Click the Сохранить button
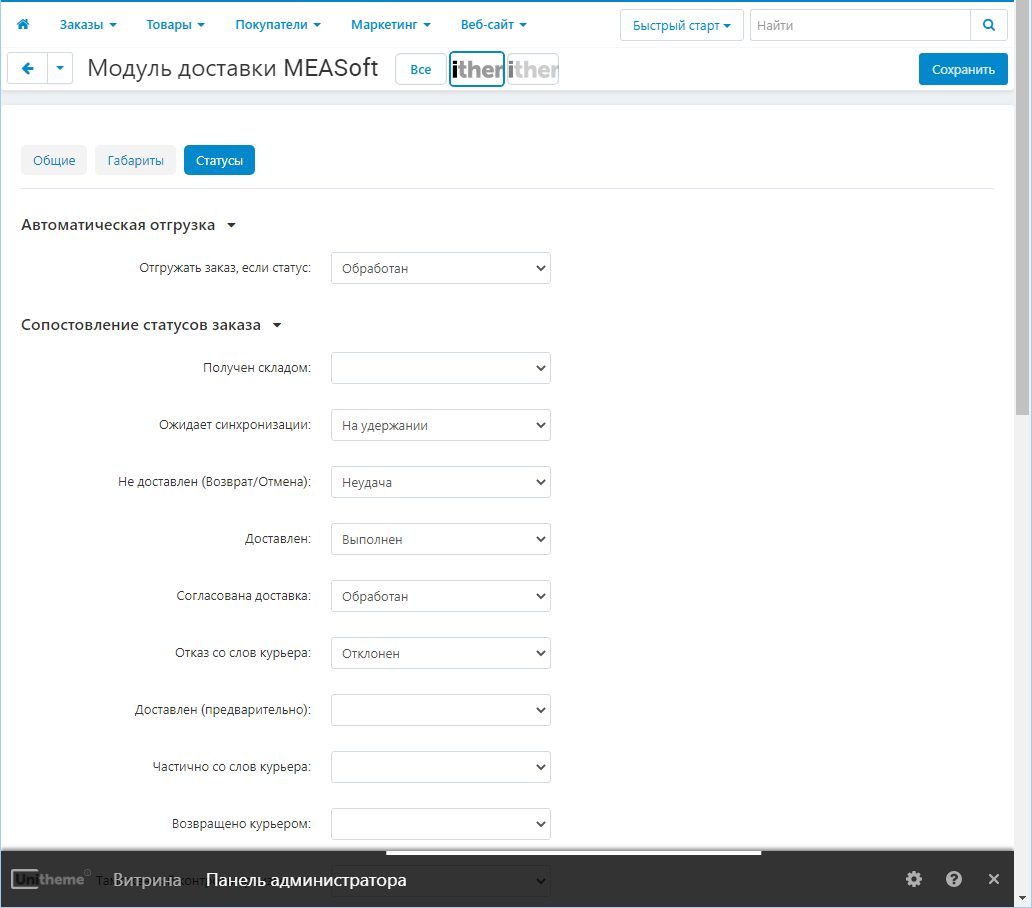The image size is (1032, 908). [963, 69]
